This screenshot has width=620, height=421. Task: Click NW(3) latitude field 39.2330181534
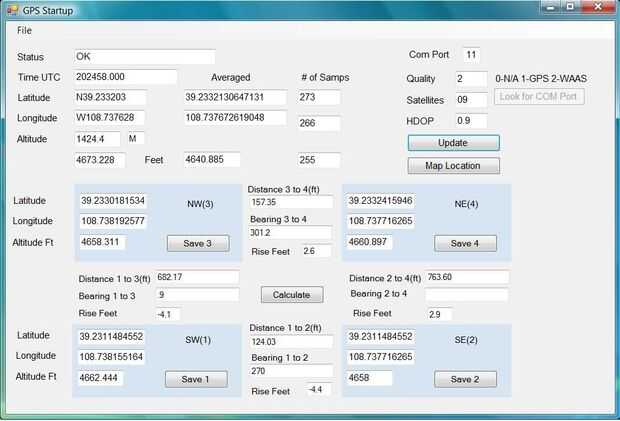click(113, 201)
